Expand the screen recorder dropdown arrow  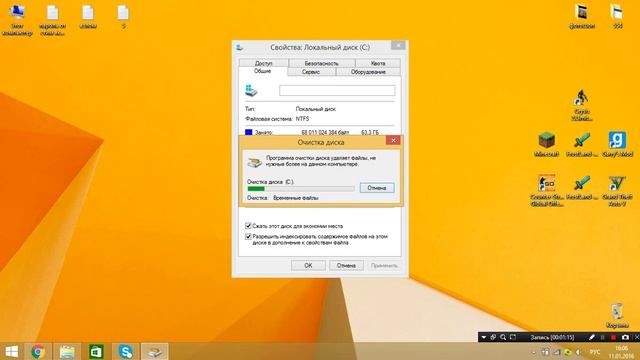click(484, 337)
